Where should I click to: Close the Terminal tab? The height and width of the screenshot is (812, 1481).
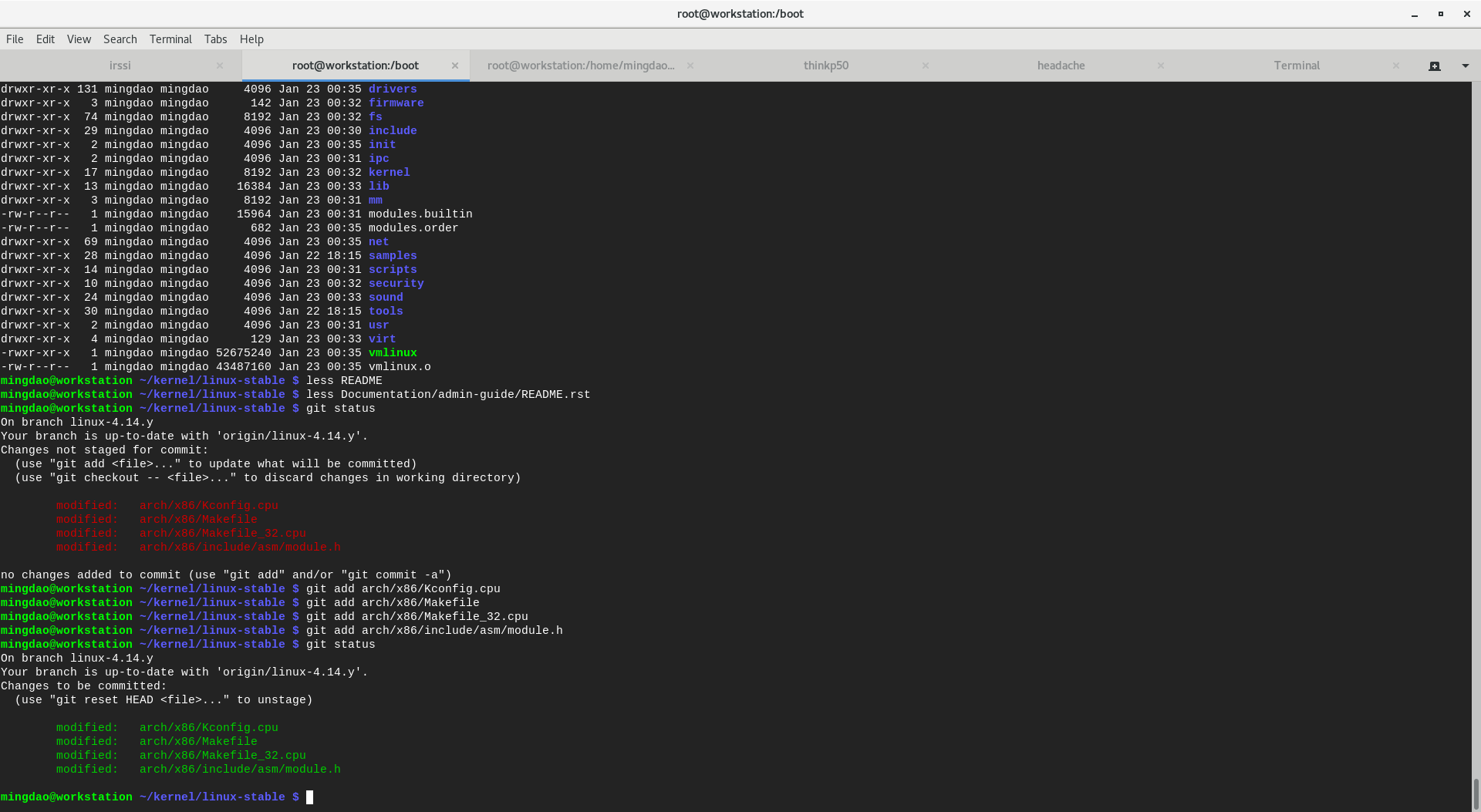coord(1396,66)
